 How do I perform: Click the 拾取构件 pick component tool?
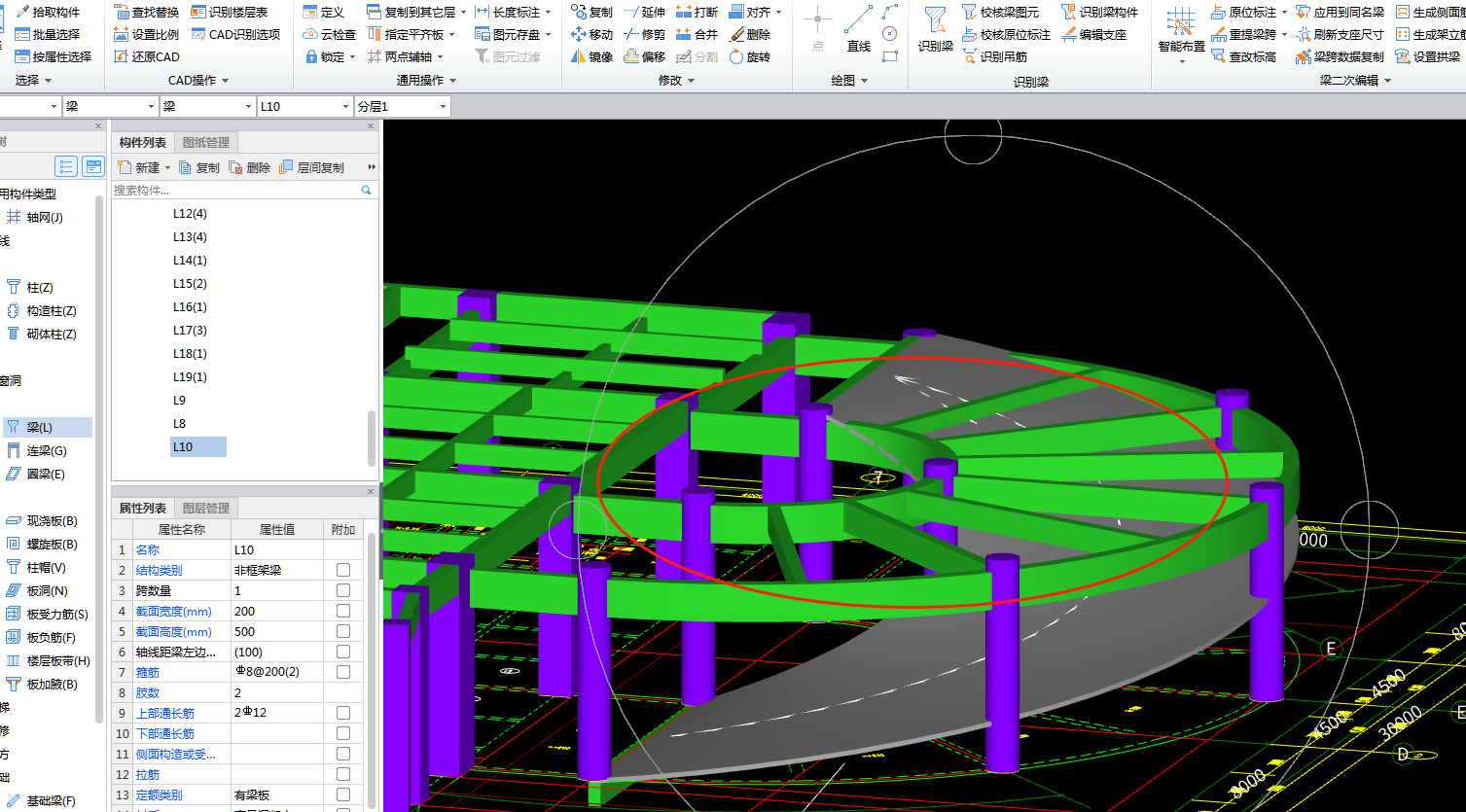click(48, 12)
